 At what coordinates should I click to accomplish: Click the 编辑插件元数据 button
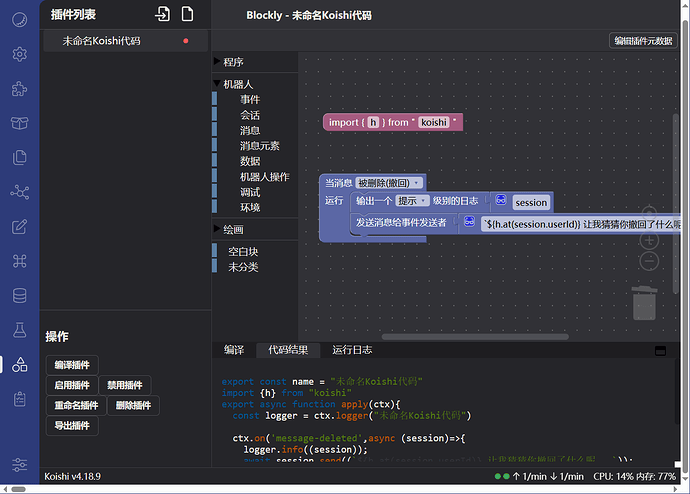tap(643, 41)
